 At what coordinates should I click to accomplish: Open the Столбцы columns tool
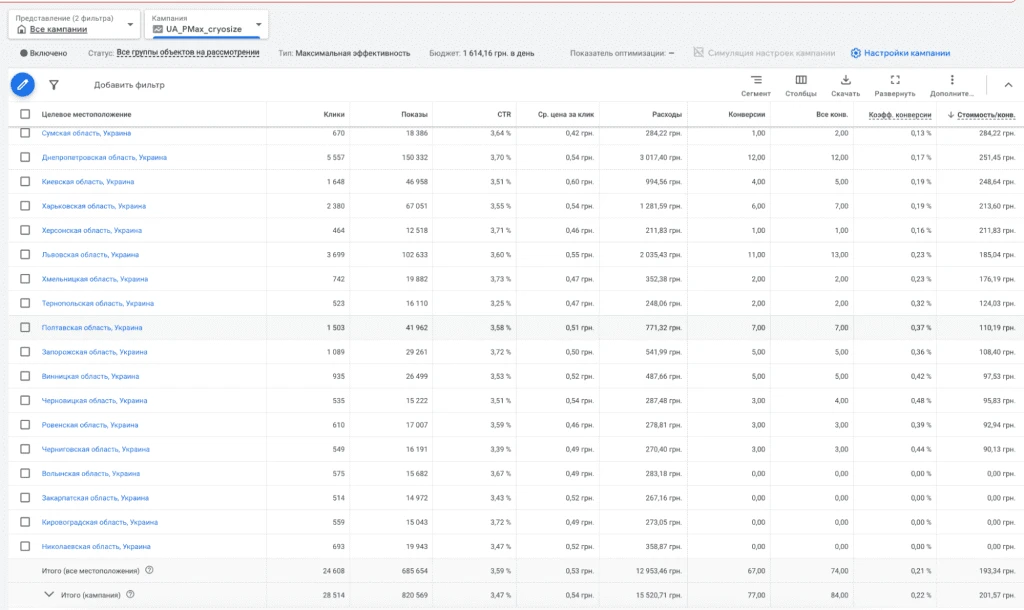801,86
